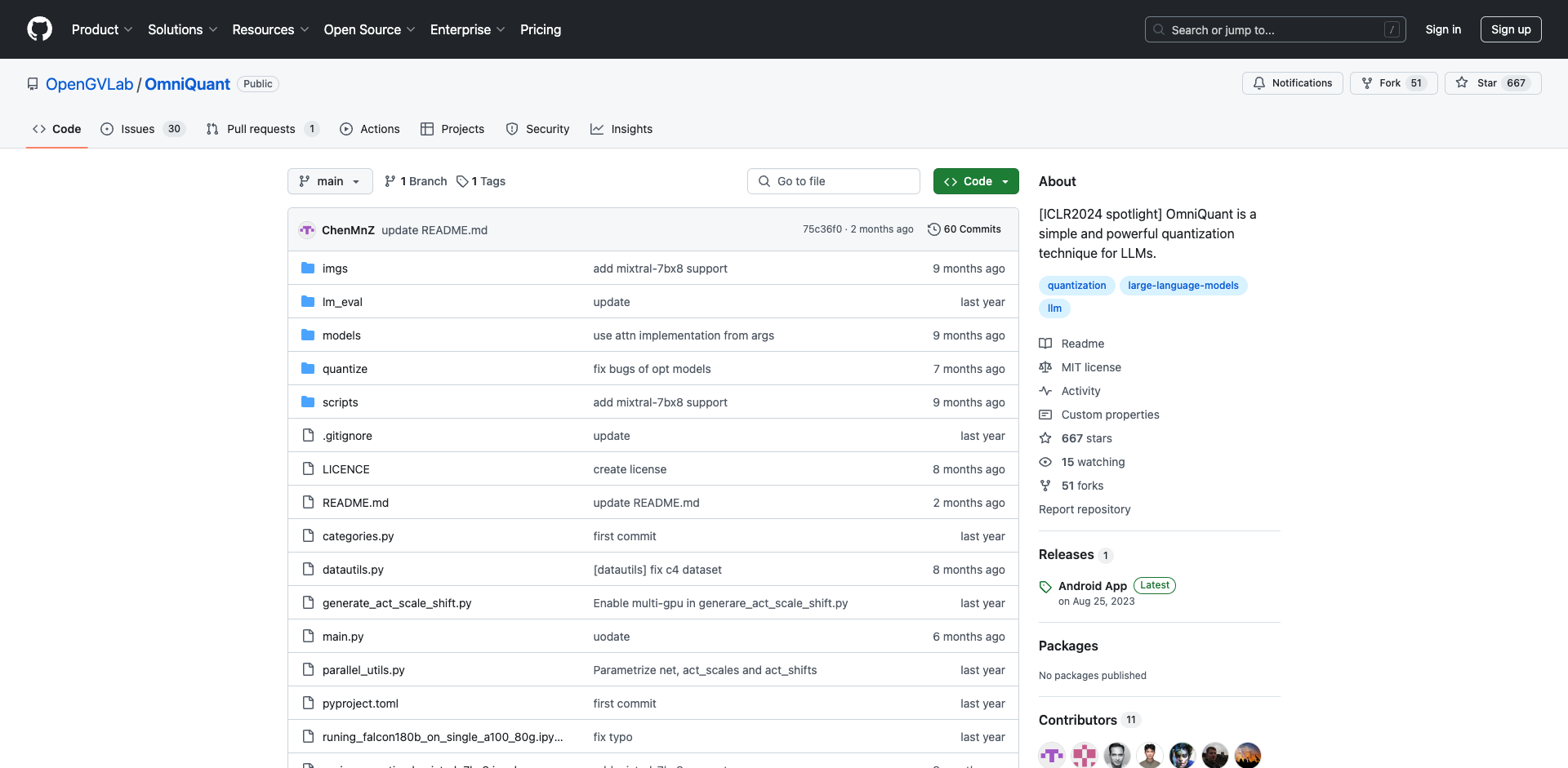This screenshot has height=768, width=1568.
Task: Open the green Code dropdown button
Action: coord(976,181)
